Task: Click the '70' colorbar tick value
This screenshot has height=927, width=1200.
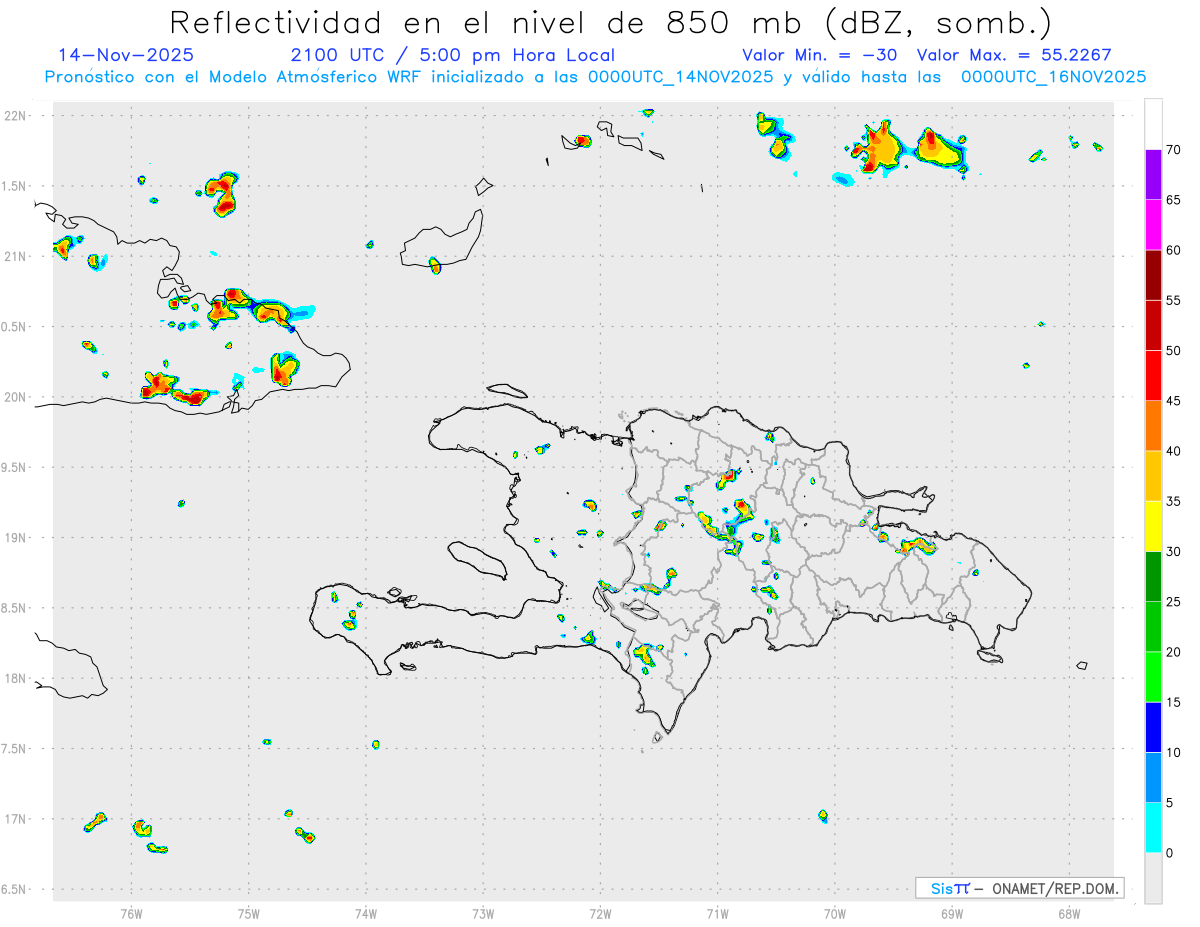Action: (x=1174, y=150)
